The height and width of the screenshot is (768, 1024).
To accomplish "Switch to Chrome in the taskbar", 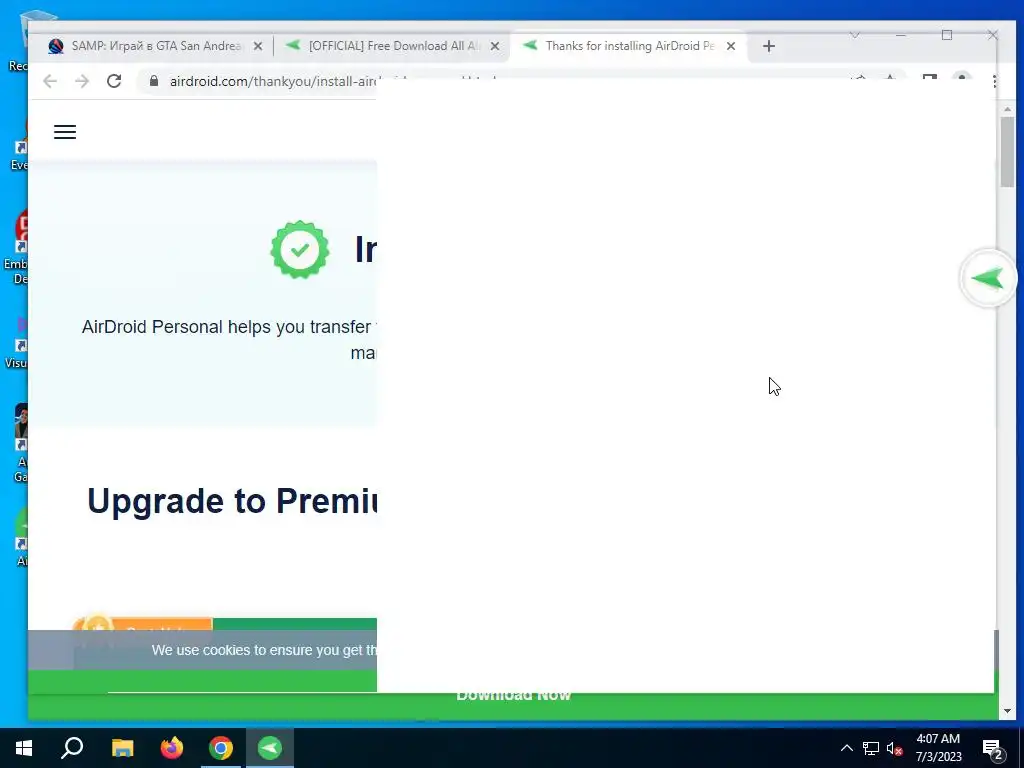I will click(x=221, y=748).
